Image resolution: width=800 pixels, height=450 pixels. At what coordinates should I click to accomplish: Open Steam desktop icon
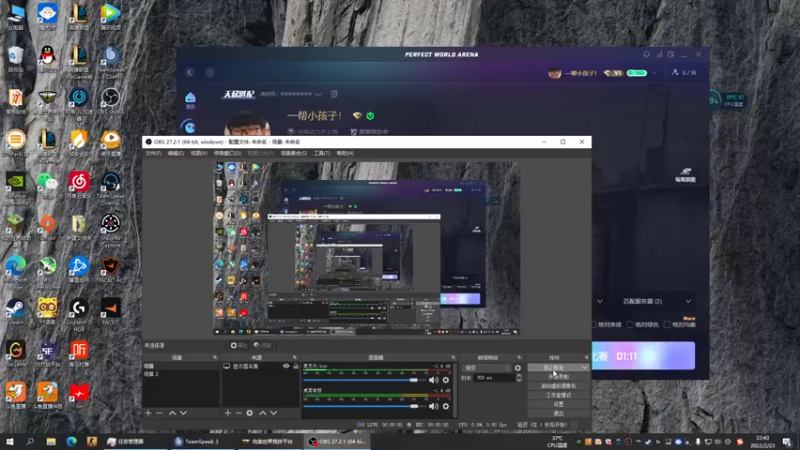[x=16, y=311]
